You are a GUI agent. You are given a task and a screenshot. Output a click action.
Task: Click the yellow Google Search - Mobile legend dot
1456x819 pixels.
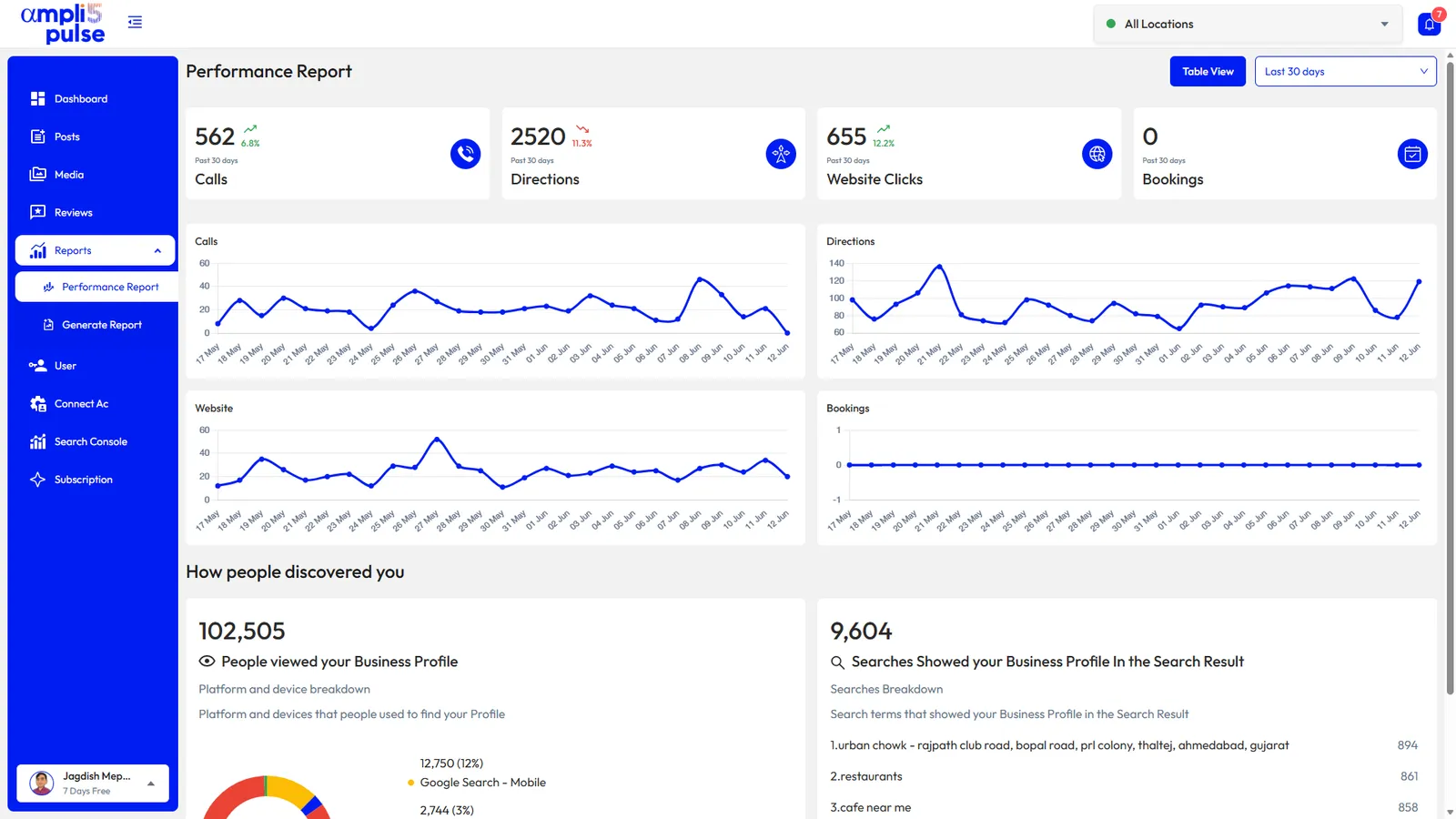[411, 783]
